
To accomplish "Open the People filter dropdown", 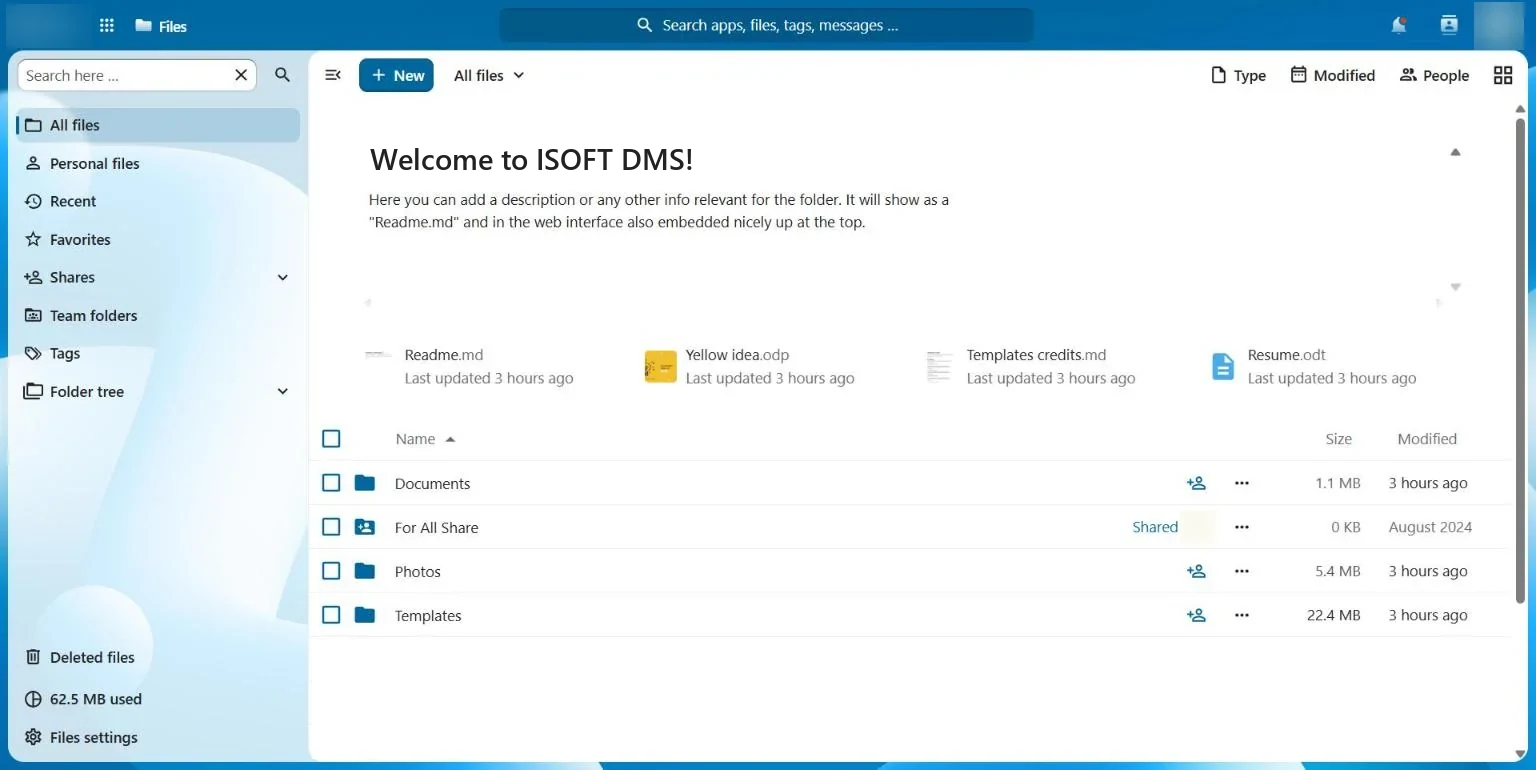I will pyautogui.click(x=1434, y=75).
